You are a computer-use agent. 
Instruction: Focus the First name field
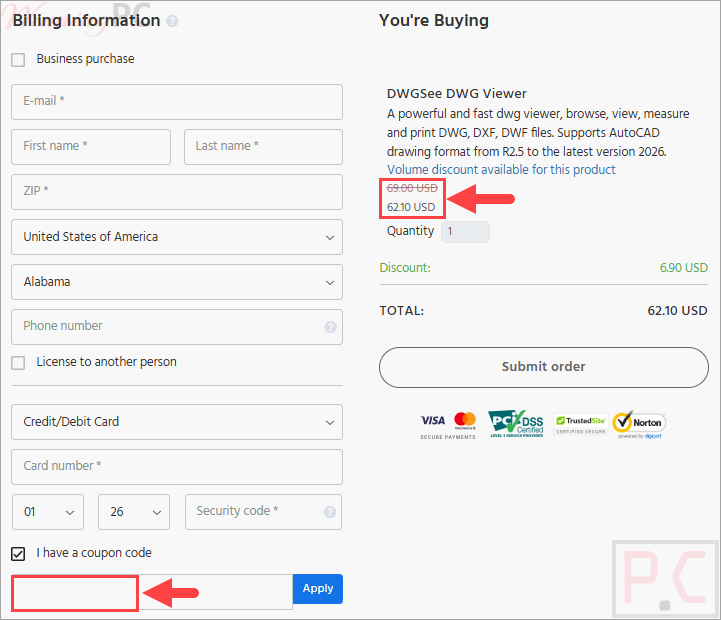point(91,147)
